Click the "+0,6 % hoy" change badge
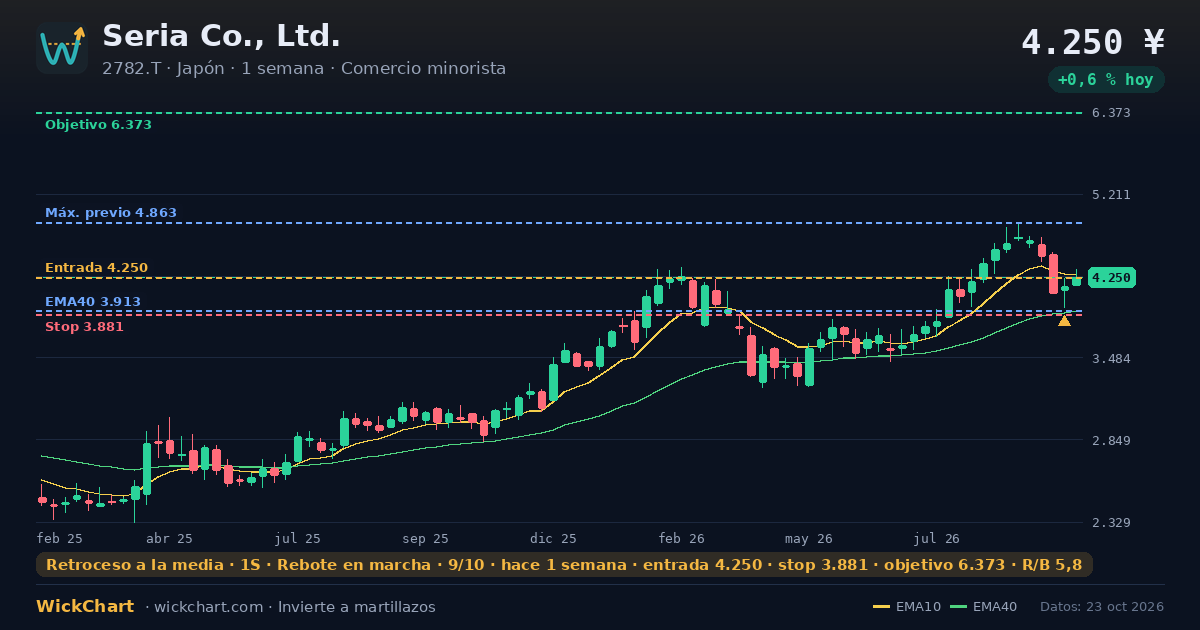The width and height of the screenshot is (1200, 630). point(1106,80)
